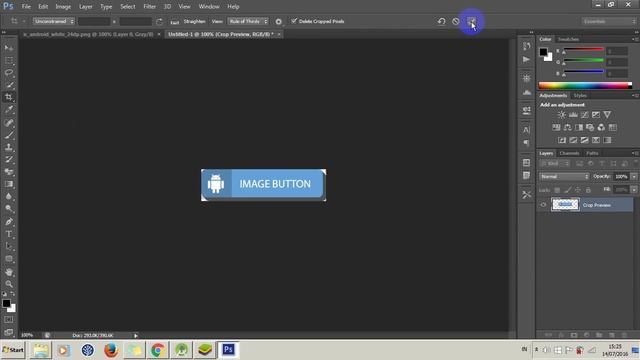Open crop options gear settings
The width and height of the screenshot is (640, 360).
pyautogui.click(x=278, y=22)
